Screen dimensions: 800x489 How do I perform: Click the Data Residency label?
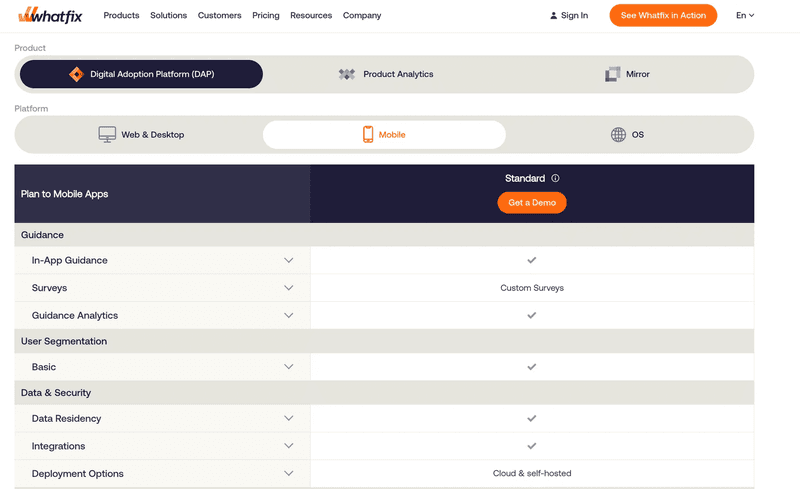66,419
